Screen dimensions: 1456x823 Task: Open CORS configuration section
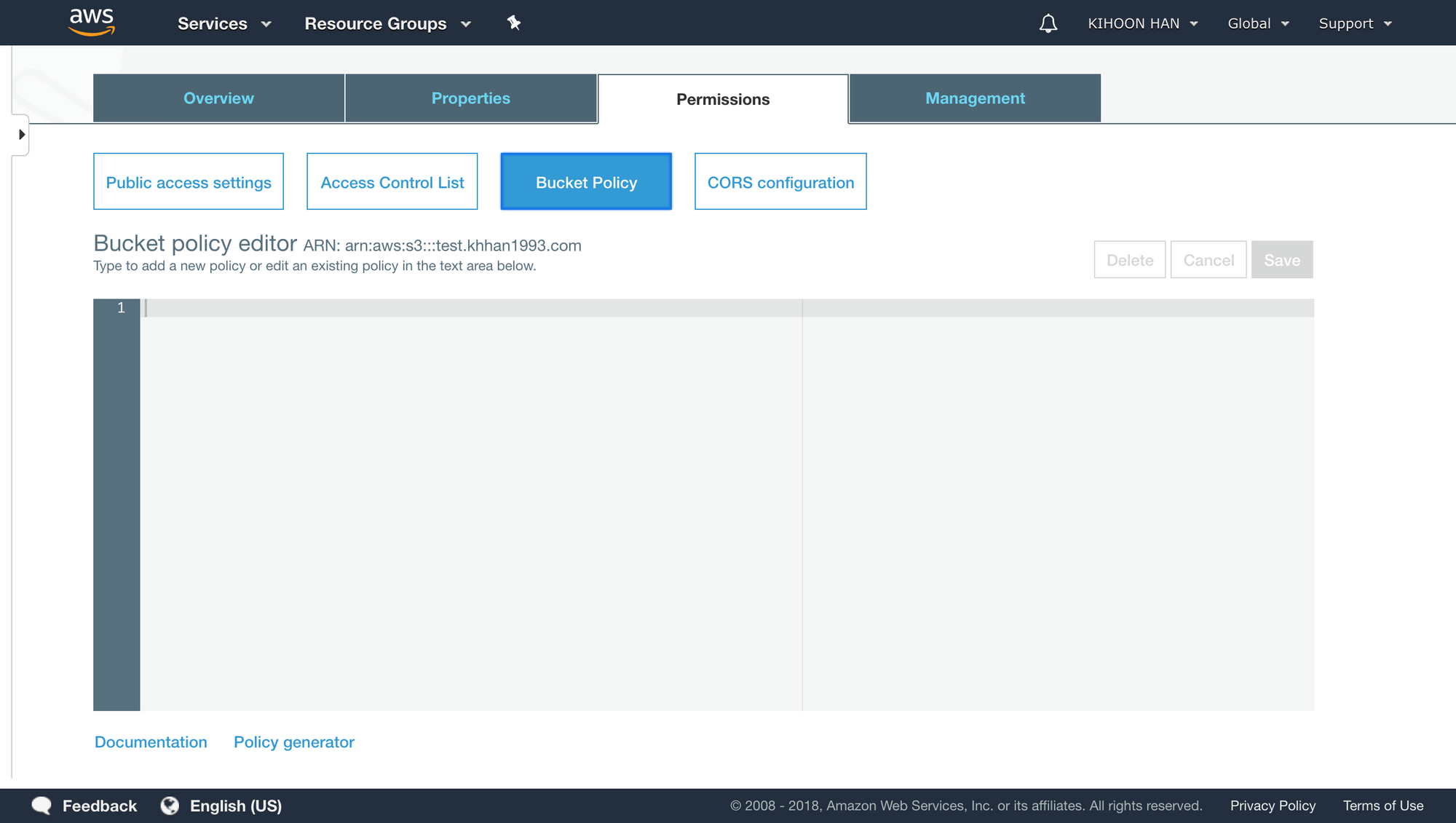click(780, 182)
